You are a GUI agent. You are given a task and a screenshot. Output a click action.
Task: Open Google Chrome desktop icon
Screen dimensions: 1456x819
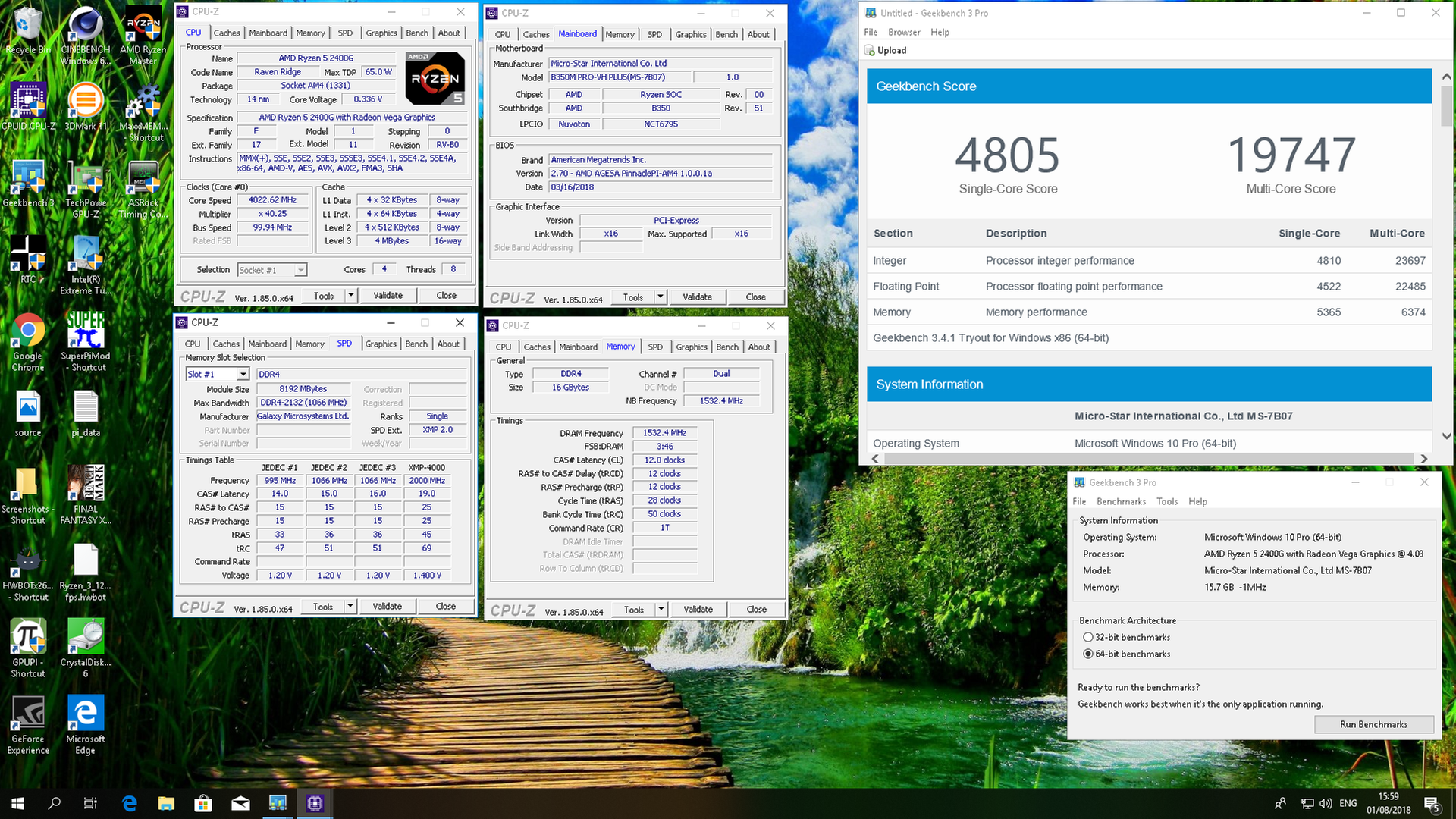28,342
